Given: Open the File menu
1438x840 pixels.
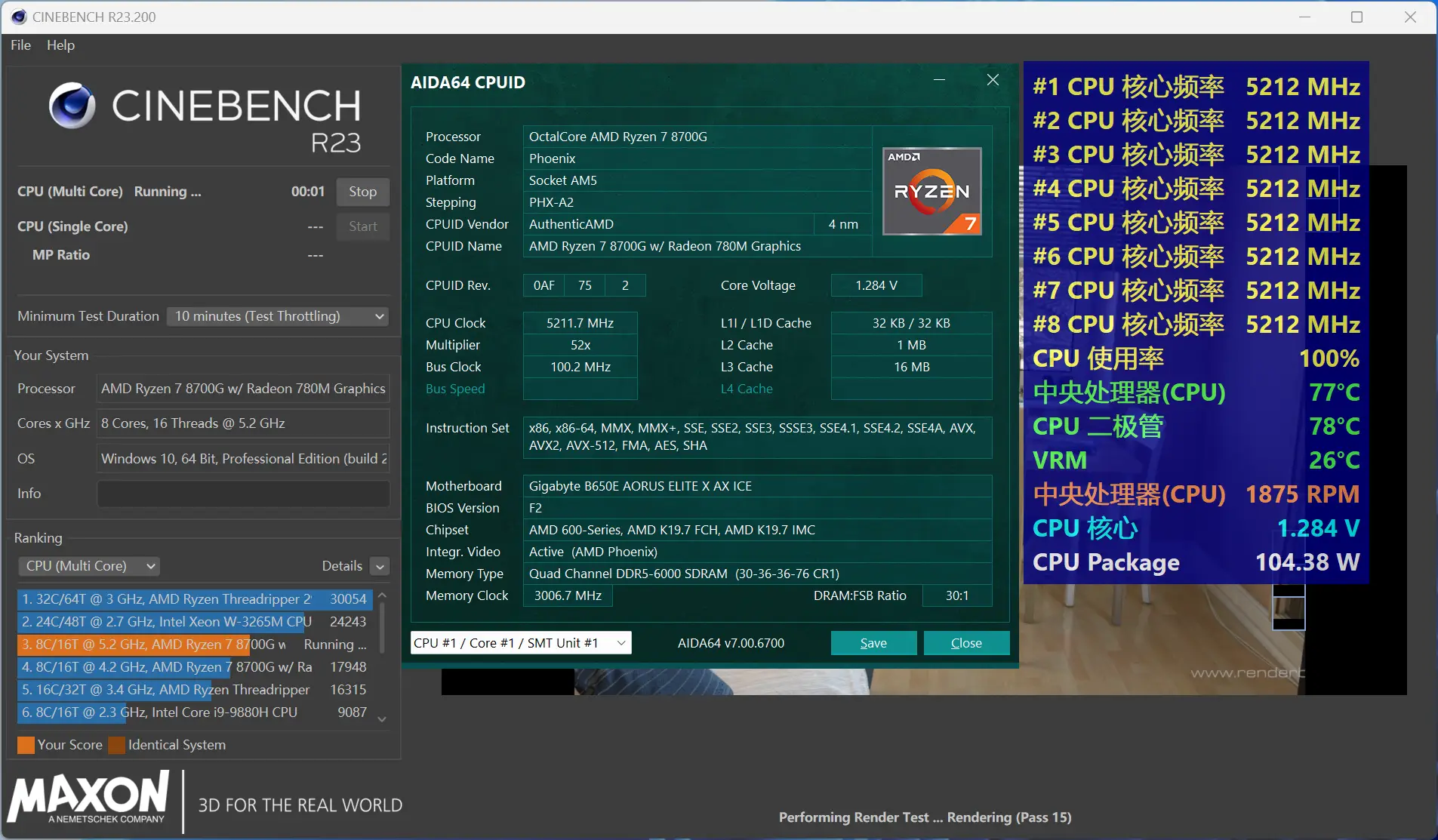Looking at the screenshot, I should [x=20, y=45].
